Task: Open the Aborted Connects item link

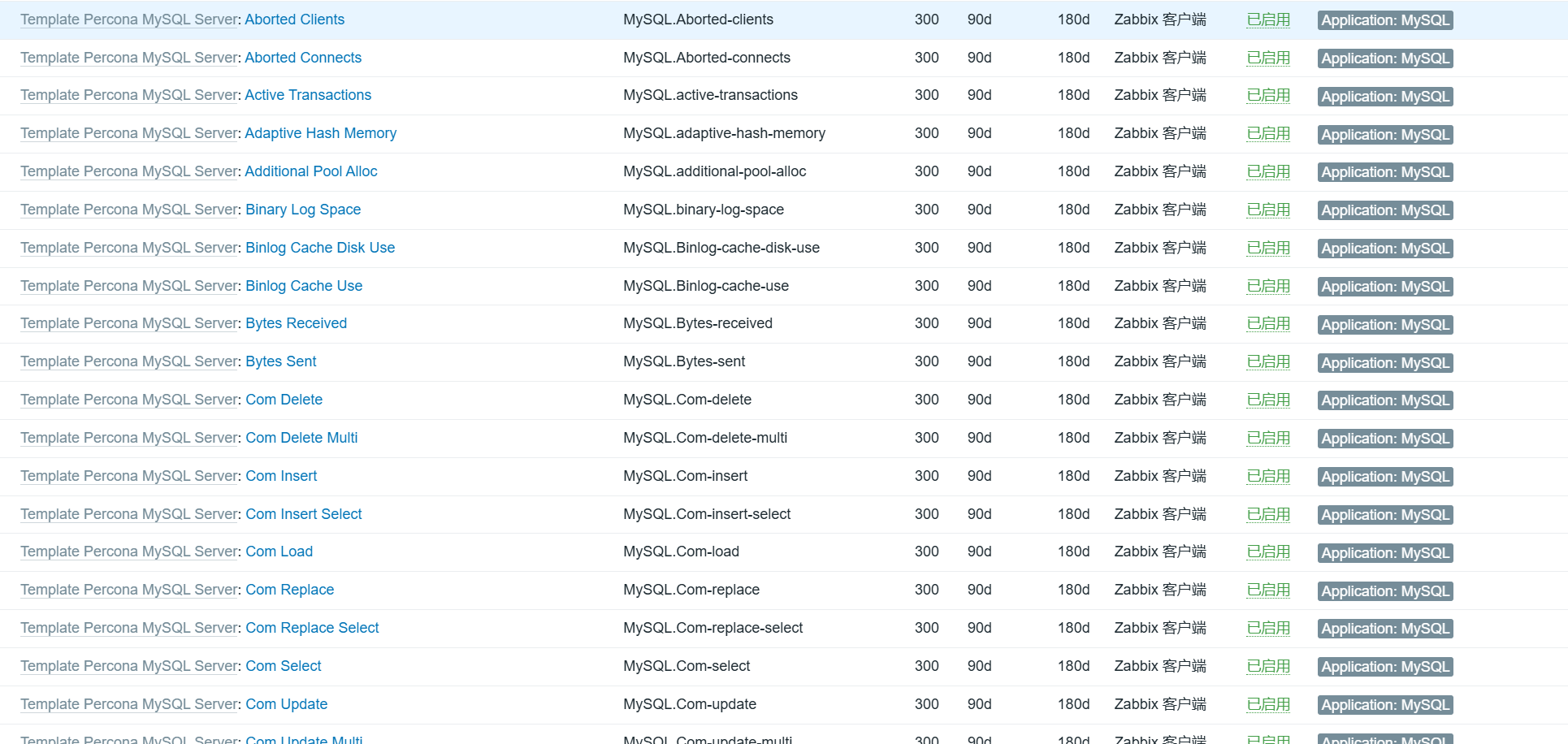Action: pyautogui.click(x=303, y=58)
